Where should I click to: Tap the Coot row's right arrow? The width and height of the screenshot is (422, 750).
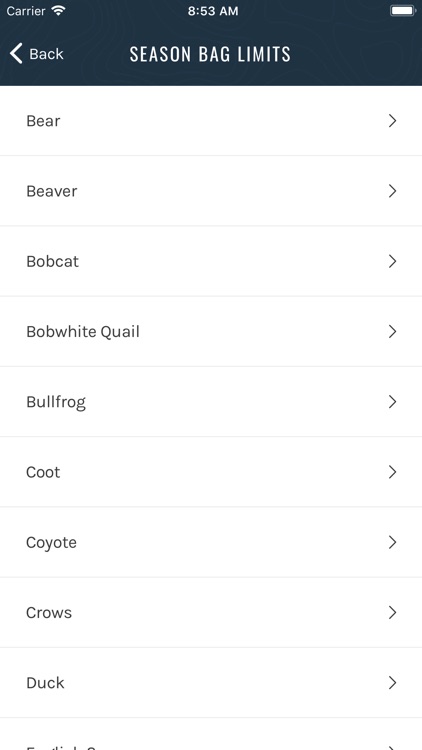tap(392, 472)
